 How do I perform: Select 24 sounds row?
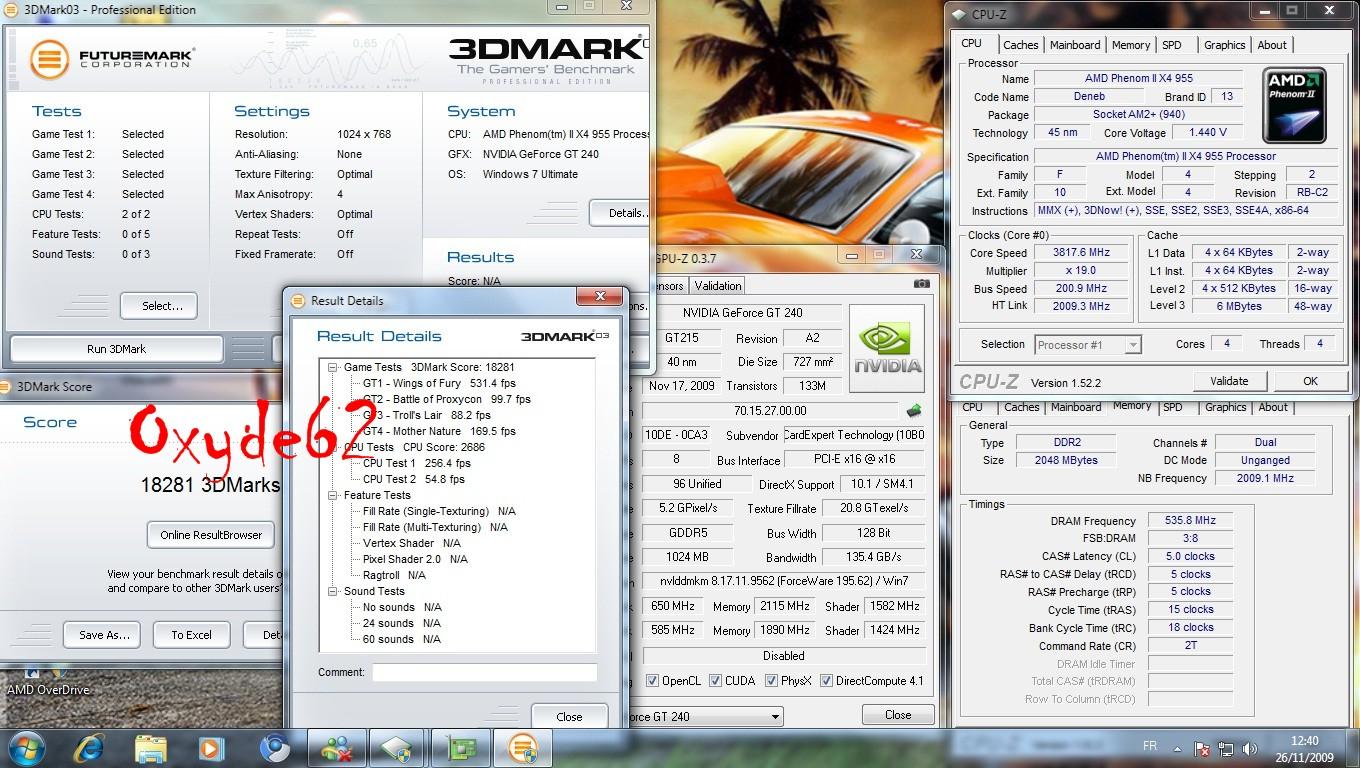tap(401, 623)
